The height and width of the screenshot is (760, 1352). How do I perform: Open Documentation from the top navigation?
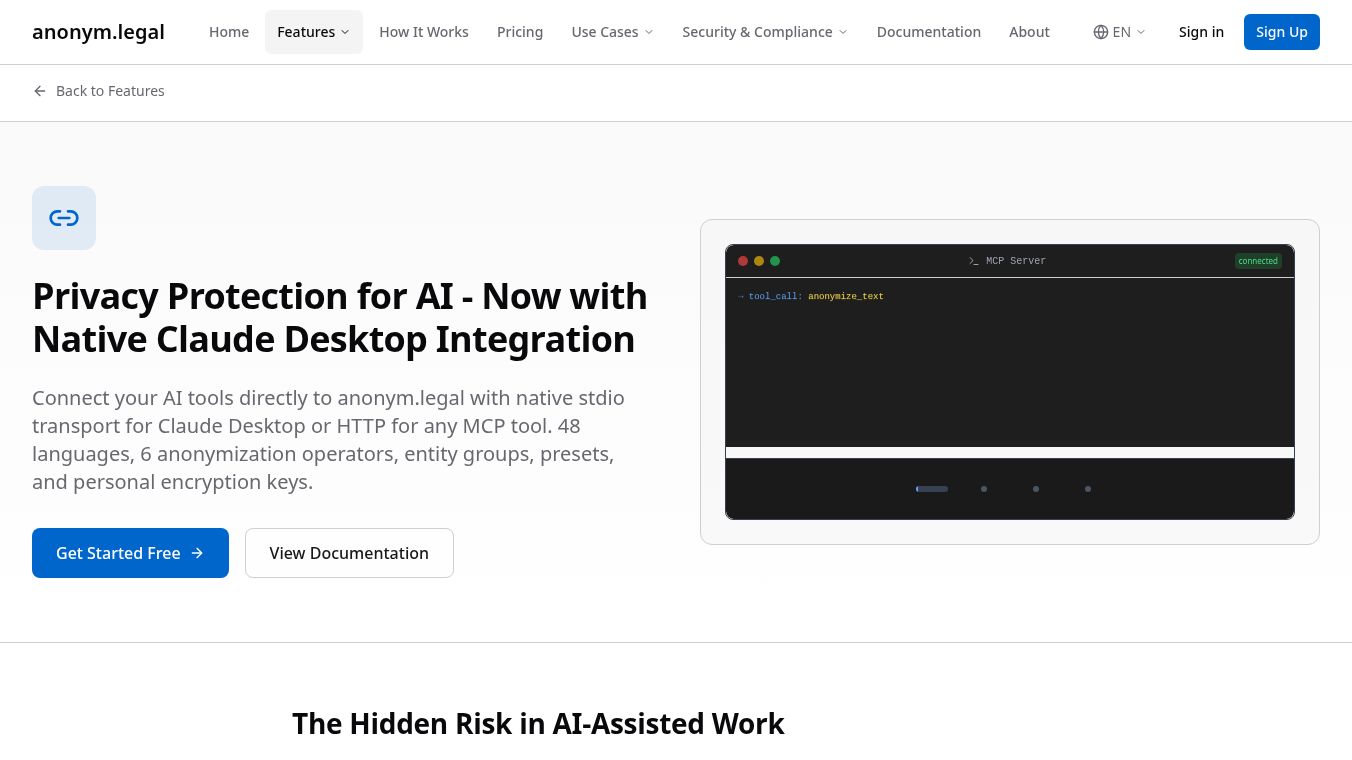929,32
